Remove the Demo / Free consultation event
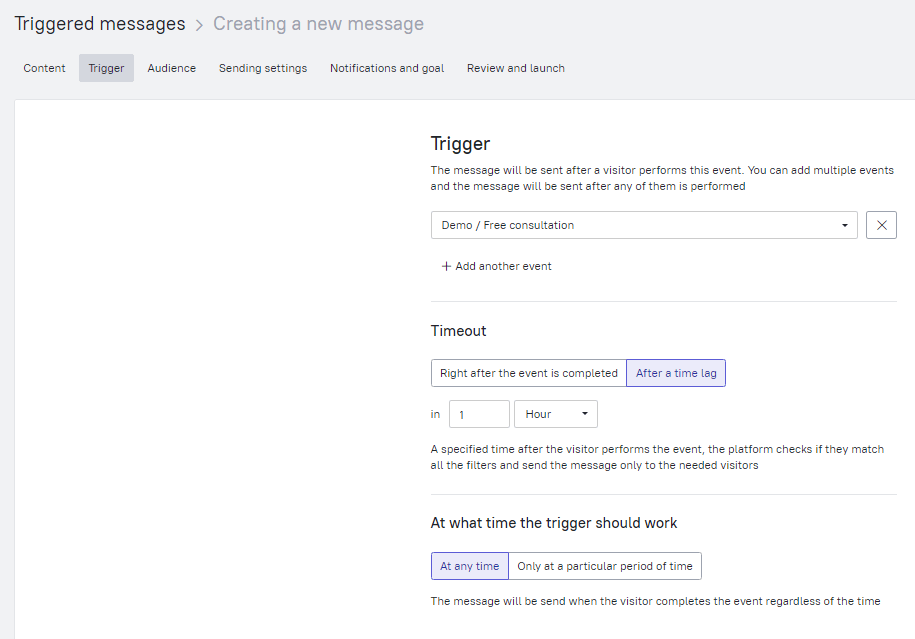Viewport: 915px width, 639px height. (881, 225)
